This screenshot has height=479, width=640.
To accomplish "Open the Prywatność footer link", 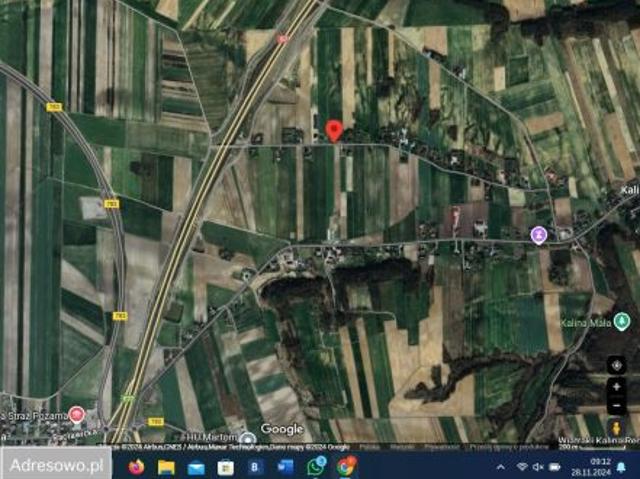I will click(x=441, y=447).
